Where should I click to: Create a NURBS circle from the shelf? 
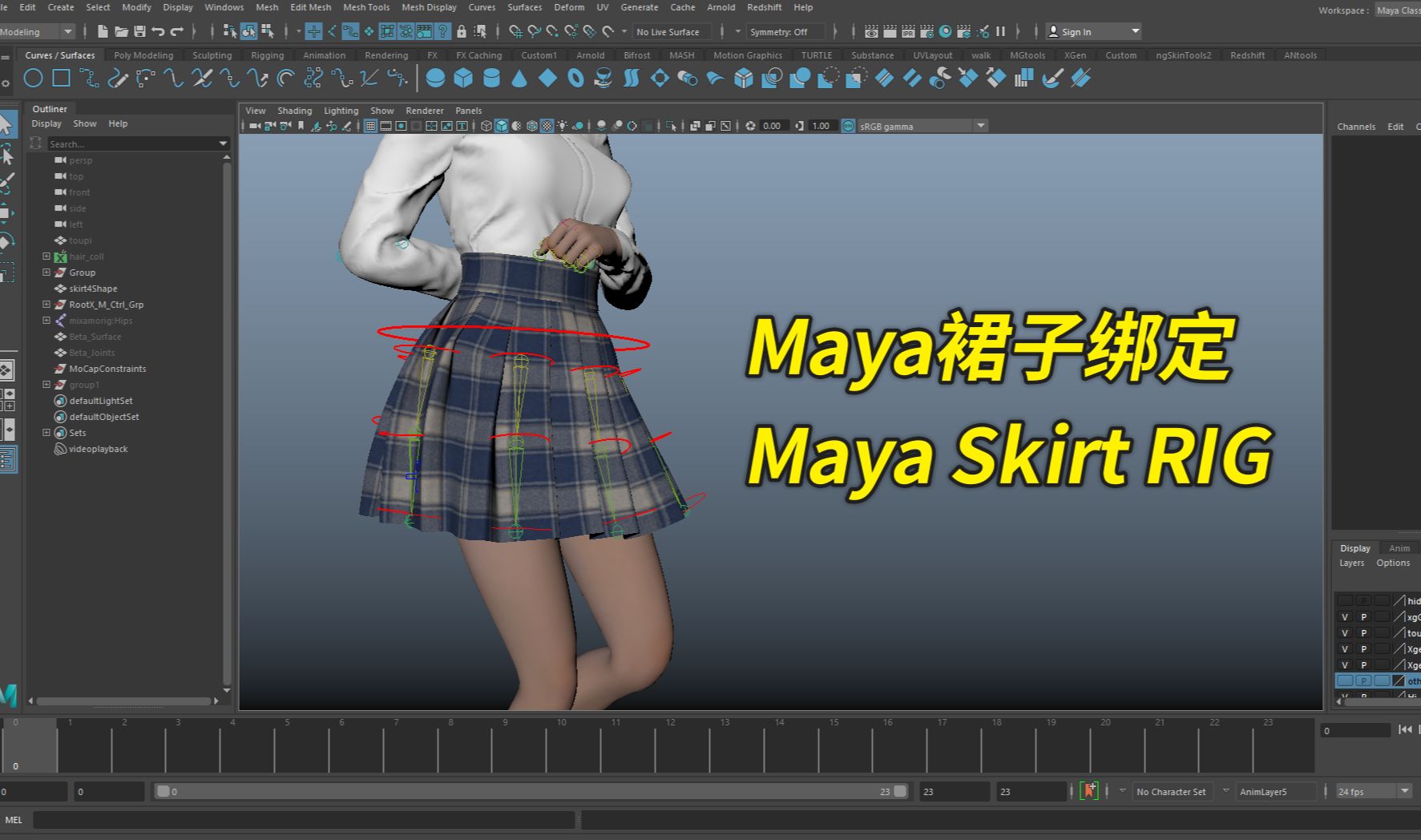tap(33, 78)
